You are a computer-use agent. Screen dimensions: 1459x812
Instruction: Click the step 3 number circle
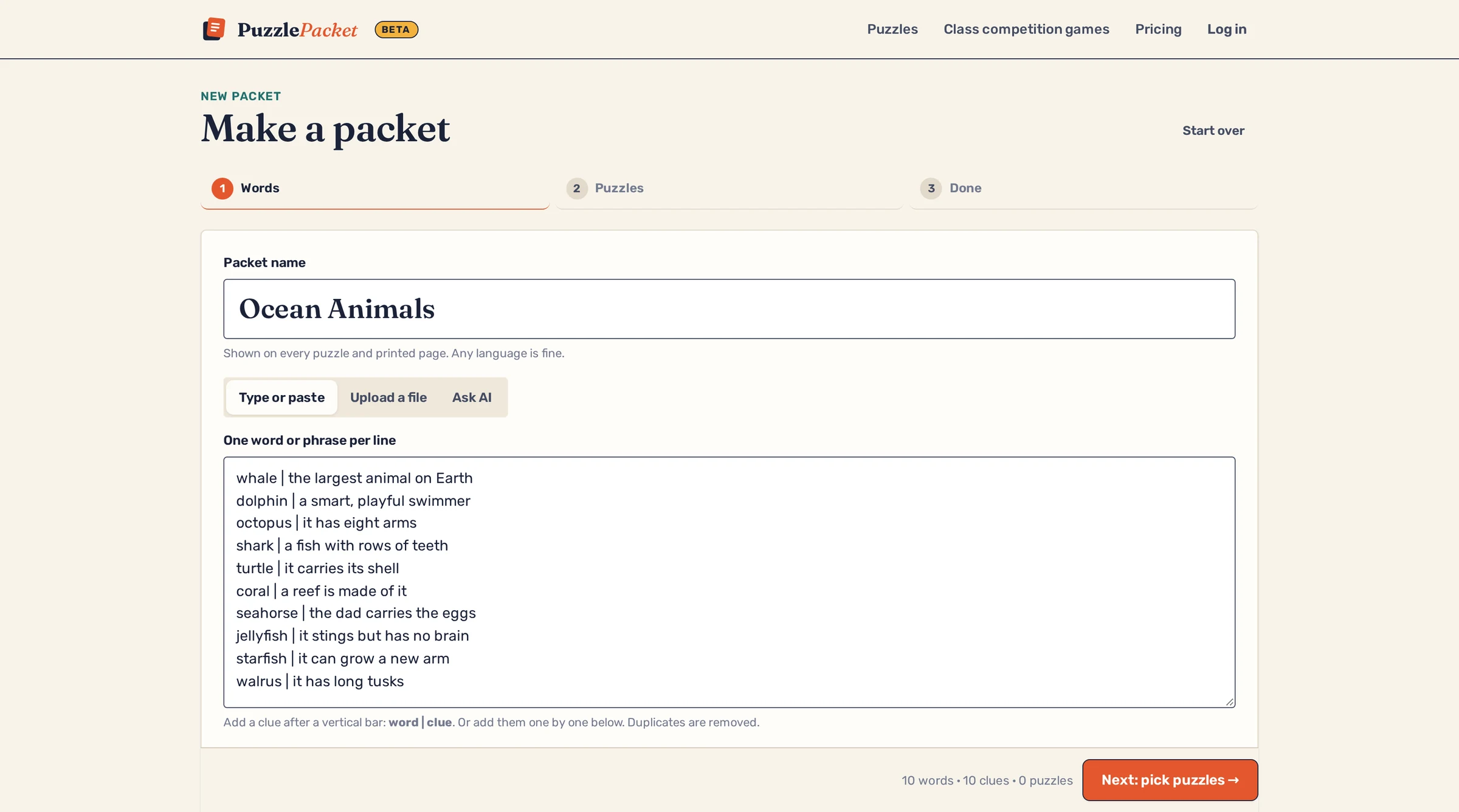(x=931, y=188)
